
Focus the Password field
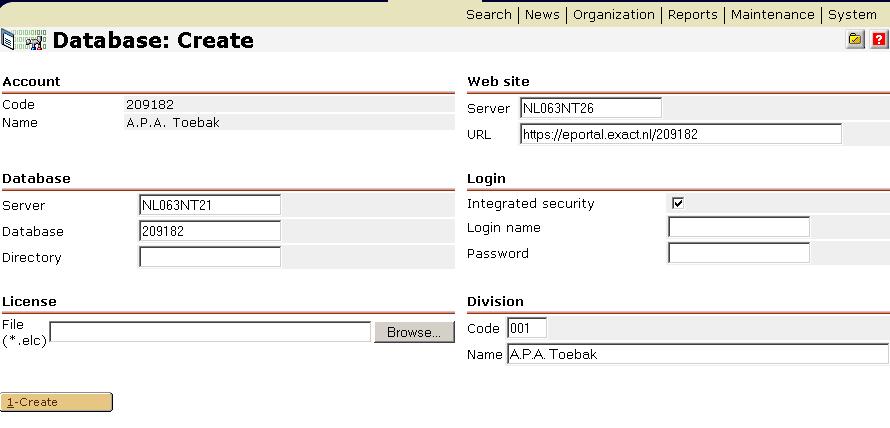click(738, 253)
